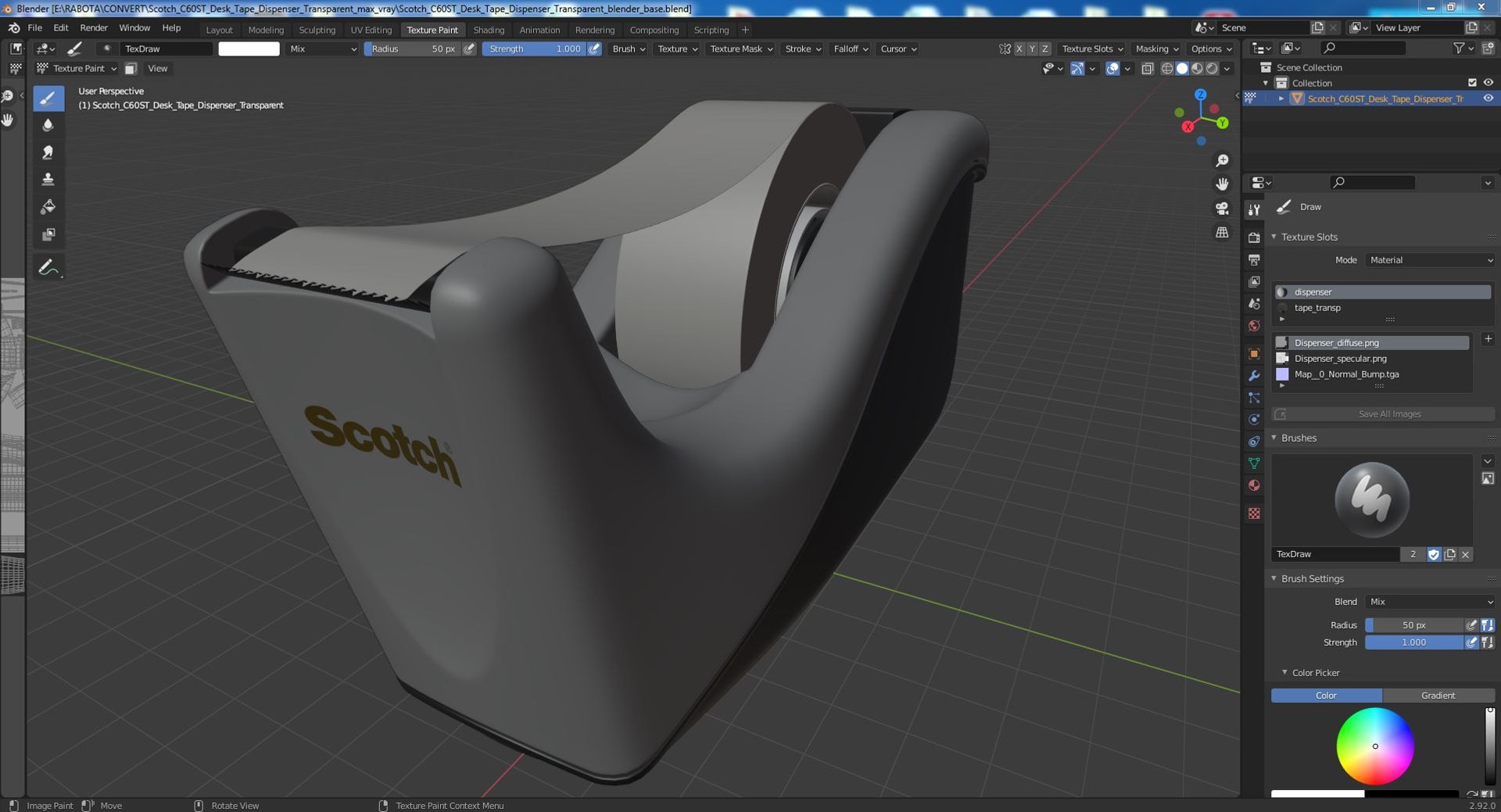Switch perspective/orthographic grid icon
Image resolution: width=1501 pixels, height=812 pixels.
click(1222, 233)
